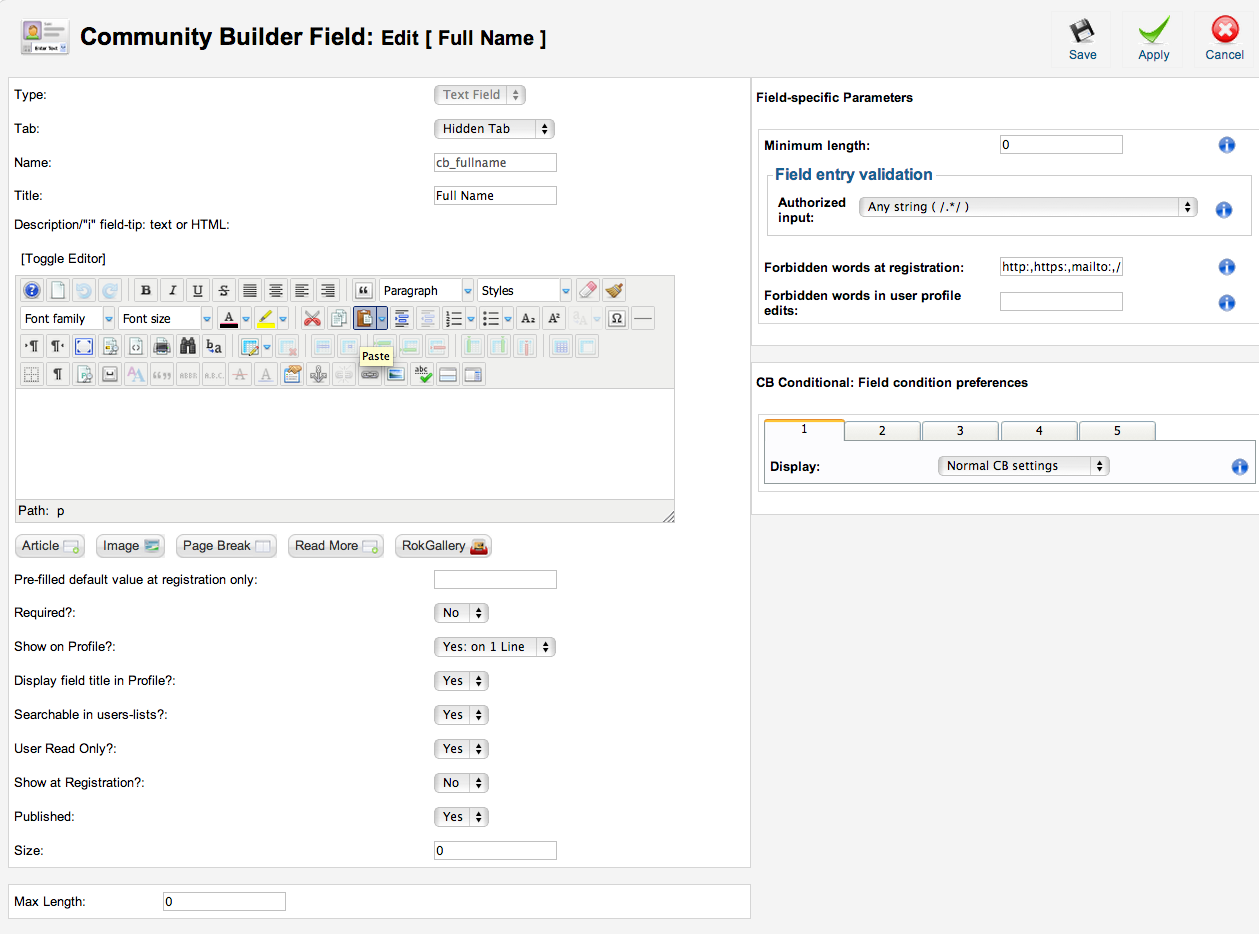The height and width of the screenshot is (934, 1259).
Task: Toggle bold formatting in the editor
Action: [146, 290]
